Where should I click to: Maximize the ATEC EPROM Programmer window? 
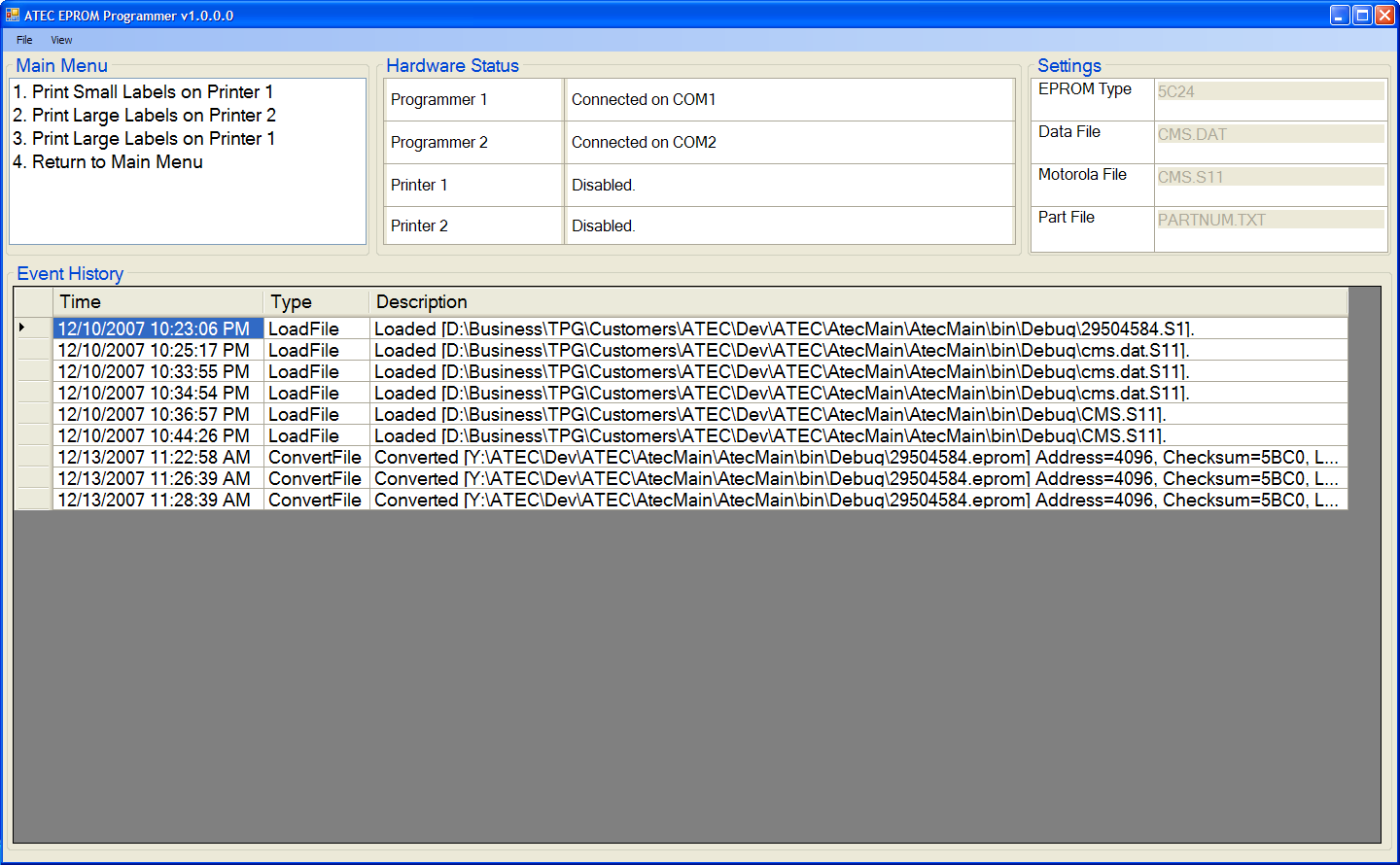click(x=1362, y=15)
